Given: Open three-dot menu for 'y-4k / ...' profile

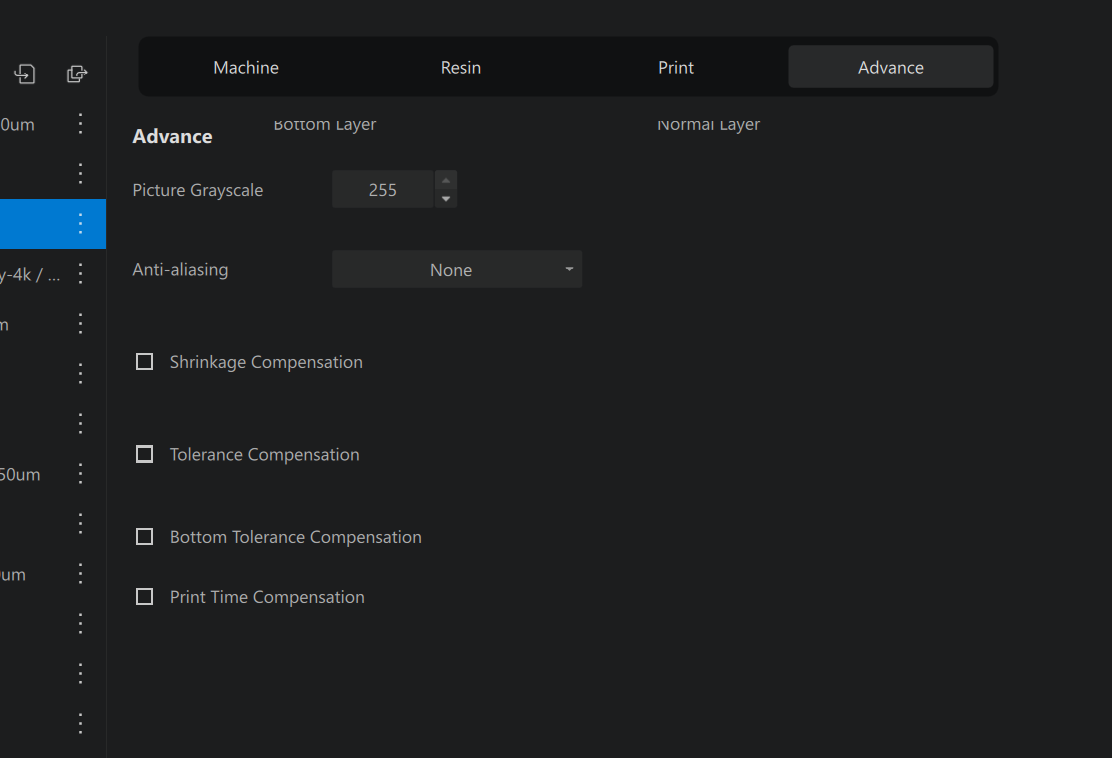Looking at the screenshot, I should [x=80, y=274].
